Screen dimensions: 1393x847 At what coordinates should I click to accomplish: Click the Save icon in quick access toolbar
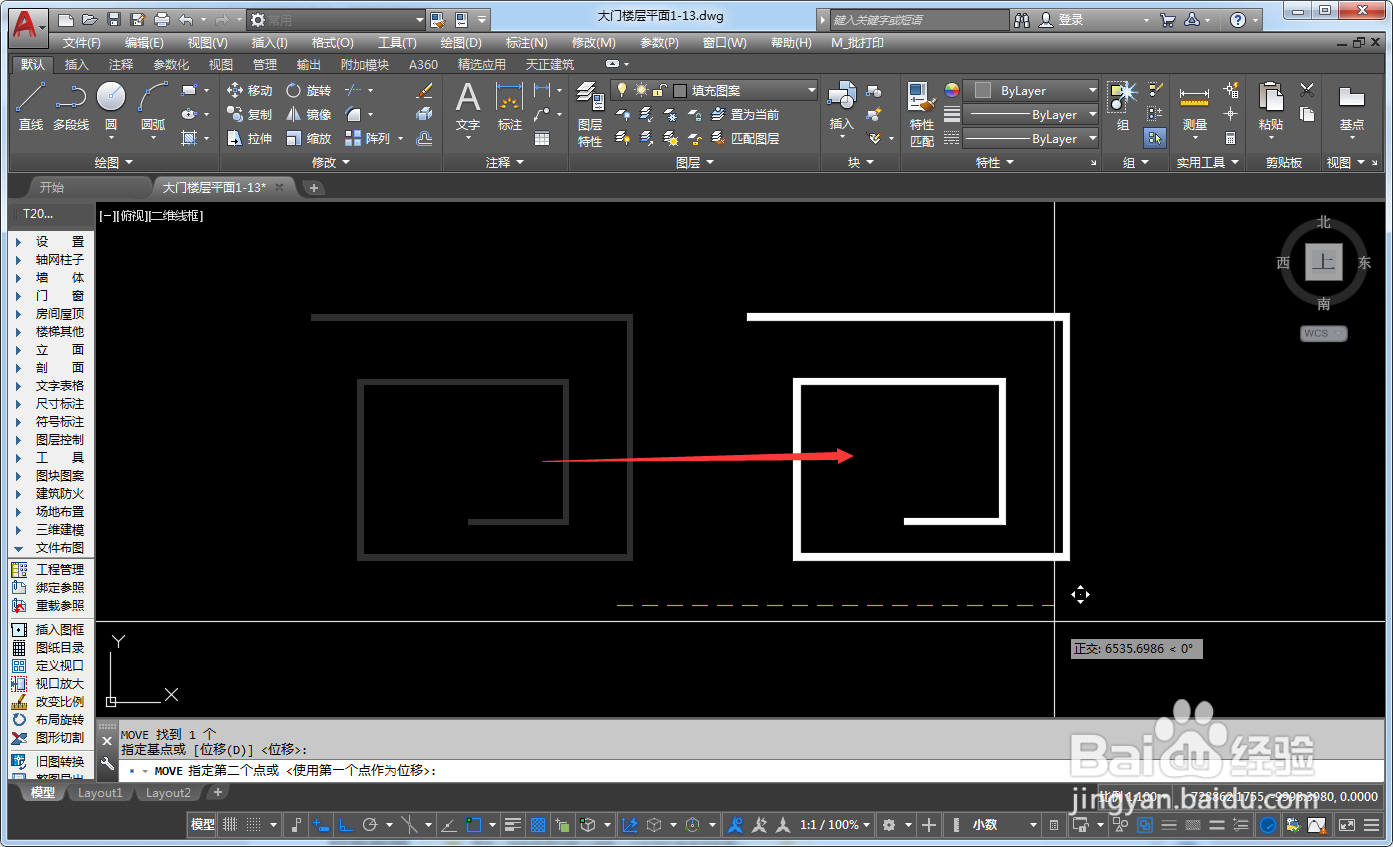(113, 19)
